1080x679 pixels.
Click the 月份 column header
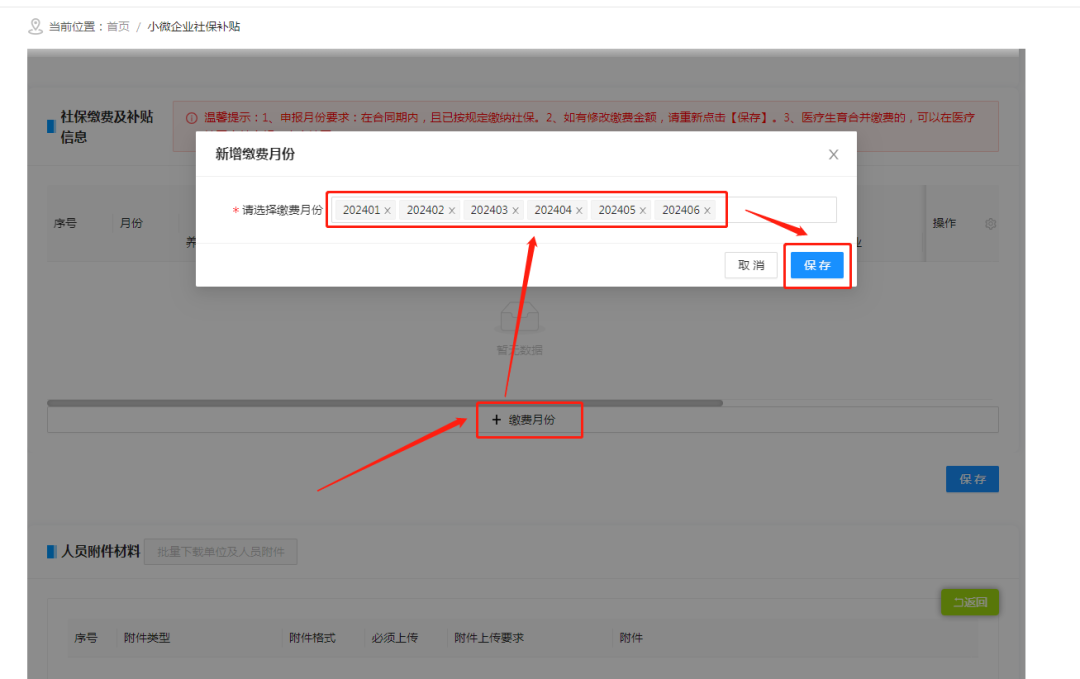(x=131, y=223)
